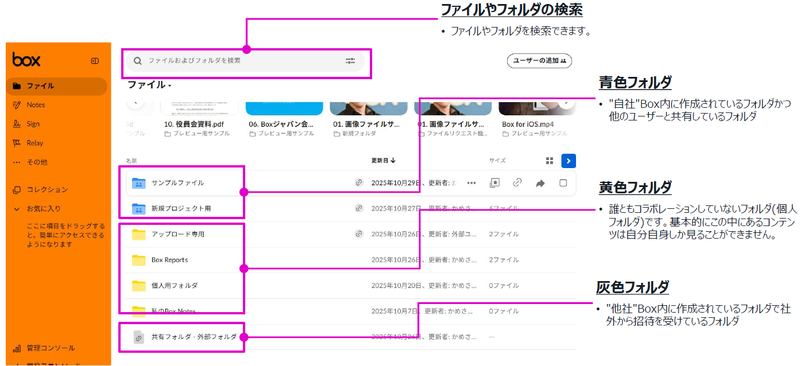Open the アップロード専用 folder
This screenshot has height=366, width=800.
click(178, 234)
